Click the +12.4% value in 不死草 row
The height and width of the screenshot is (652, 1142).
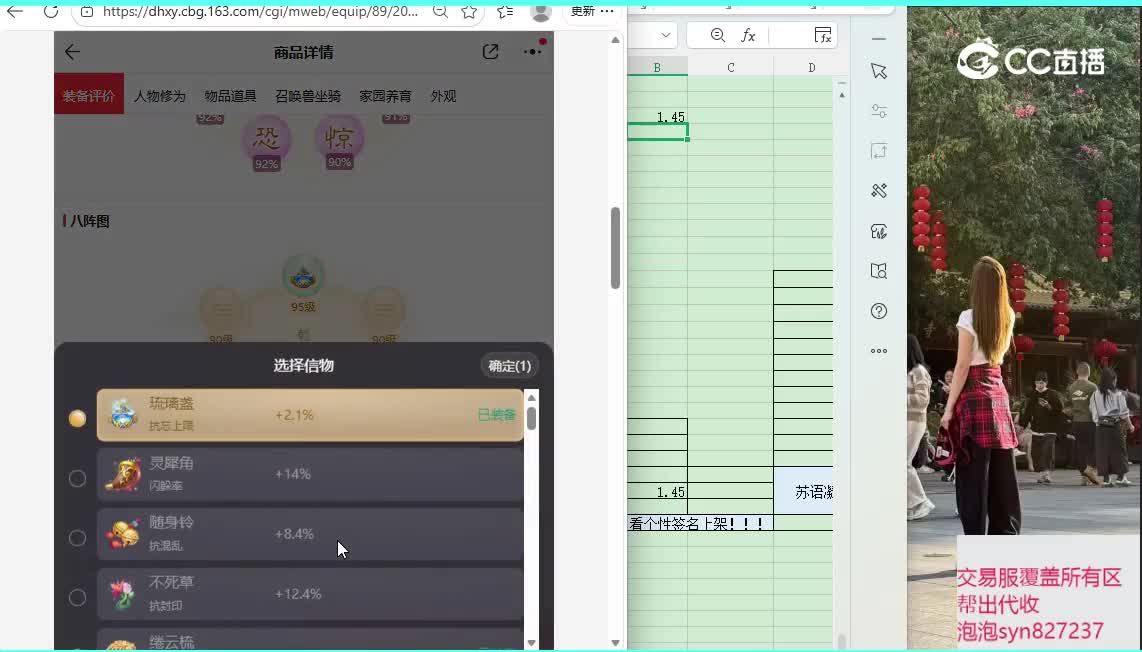298,594
